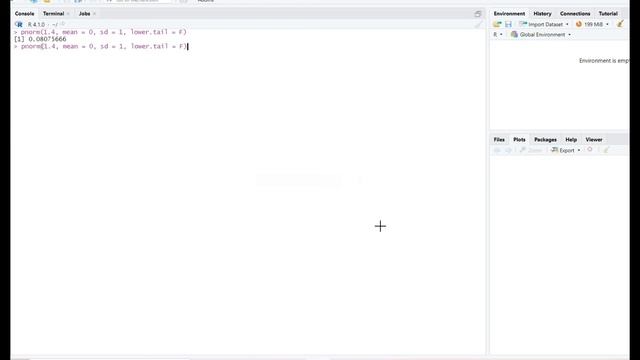Switch to the Connections tab
Image resolution: width=640 pixels, height=360 pixels.
(x=575, y=13)
